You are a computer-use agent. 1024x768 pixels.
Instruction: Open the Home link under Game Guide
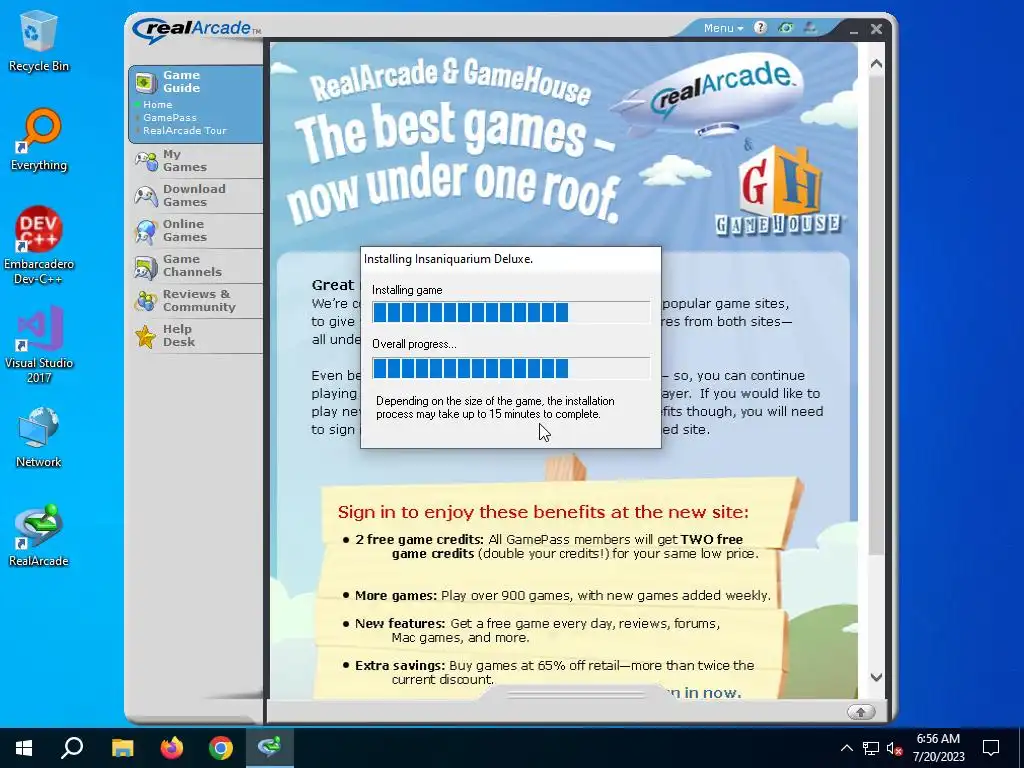click(157, 104)
